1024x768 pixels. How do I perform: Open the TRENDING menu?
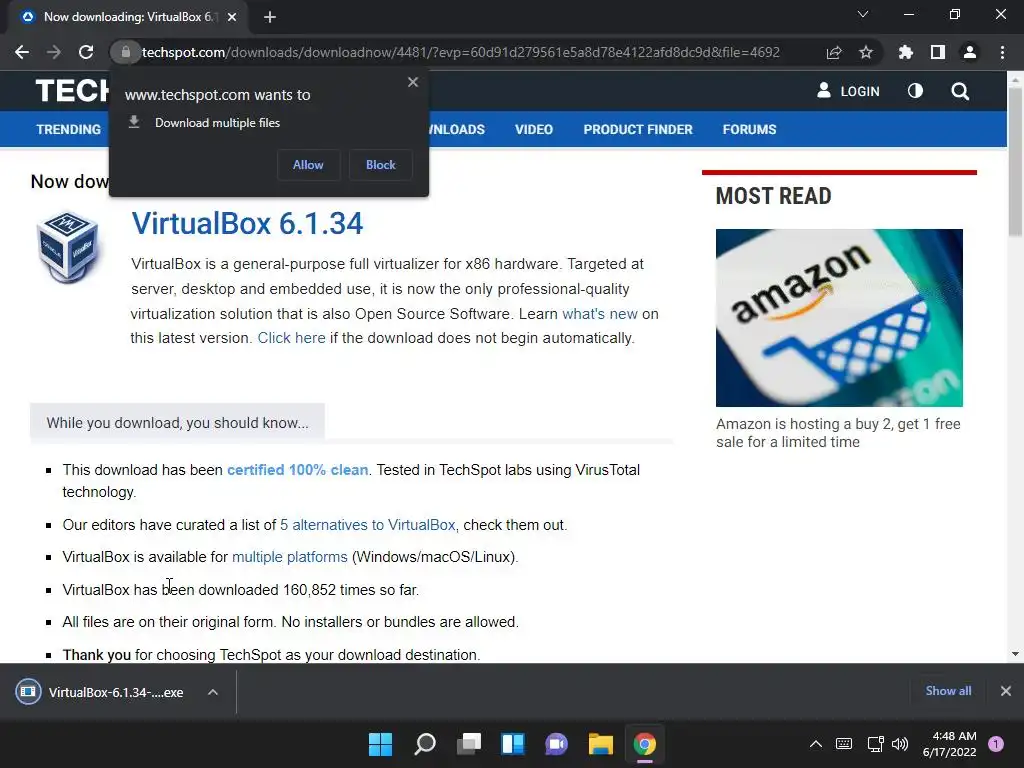point(69,129)
